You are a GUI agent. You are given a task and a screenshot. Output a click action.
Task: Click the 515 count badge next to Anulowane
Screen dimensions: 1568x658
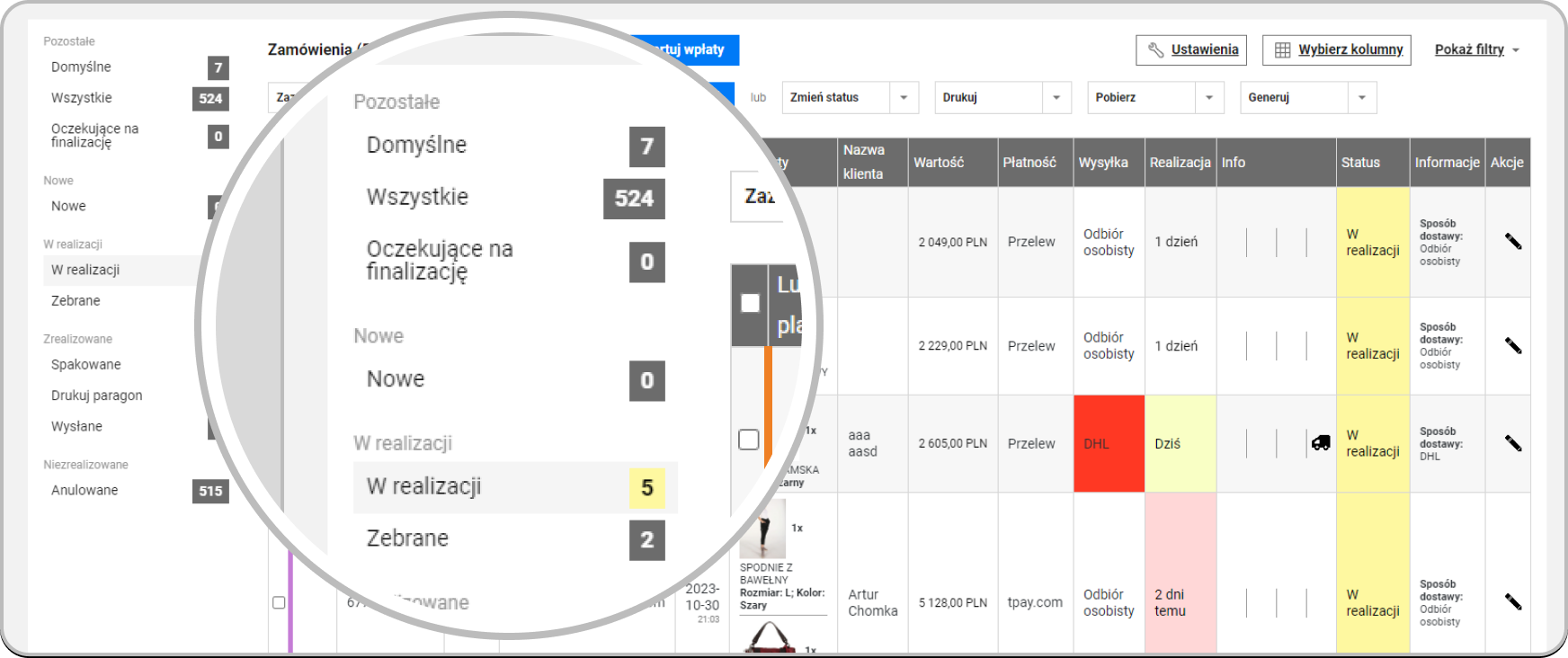[210, 491]
